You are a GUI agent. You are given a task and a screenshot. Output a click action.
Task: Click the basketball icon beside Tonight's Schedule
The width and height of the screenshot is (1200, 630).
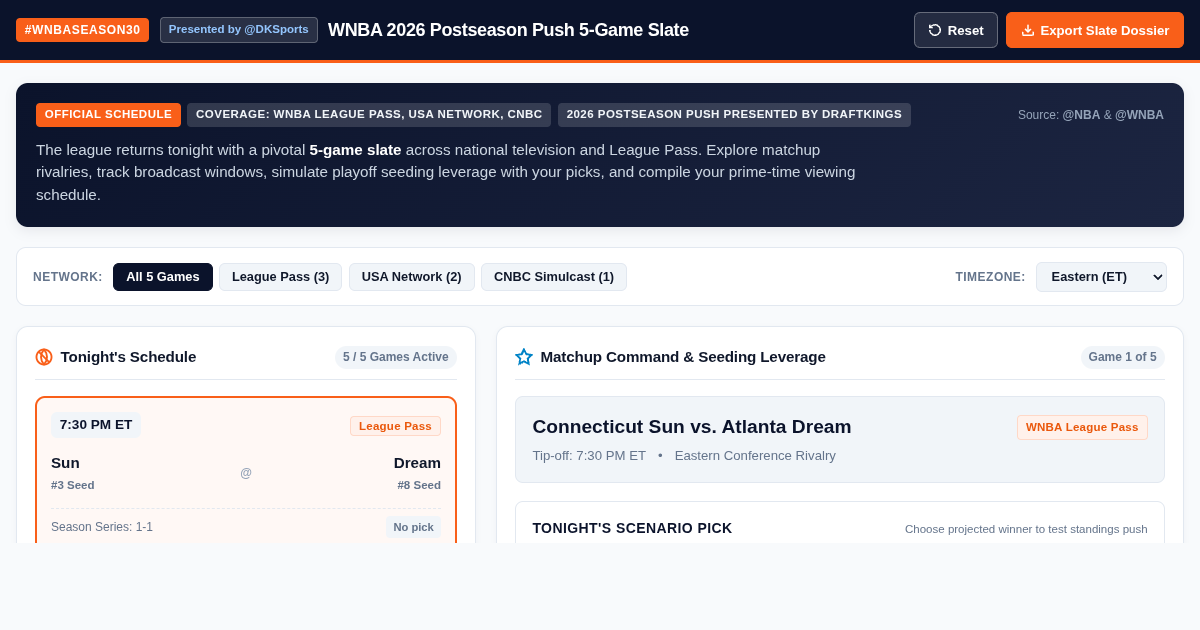[44, 357]
